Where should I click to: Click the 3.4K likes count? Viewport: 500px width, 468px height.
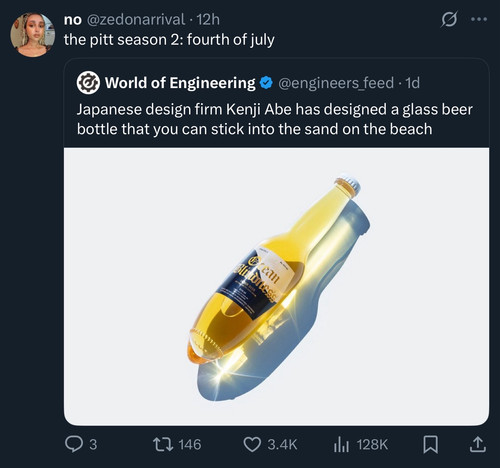(282, 445)
